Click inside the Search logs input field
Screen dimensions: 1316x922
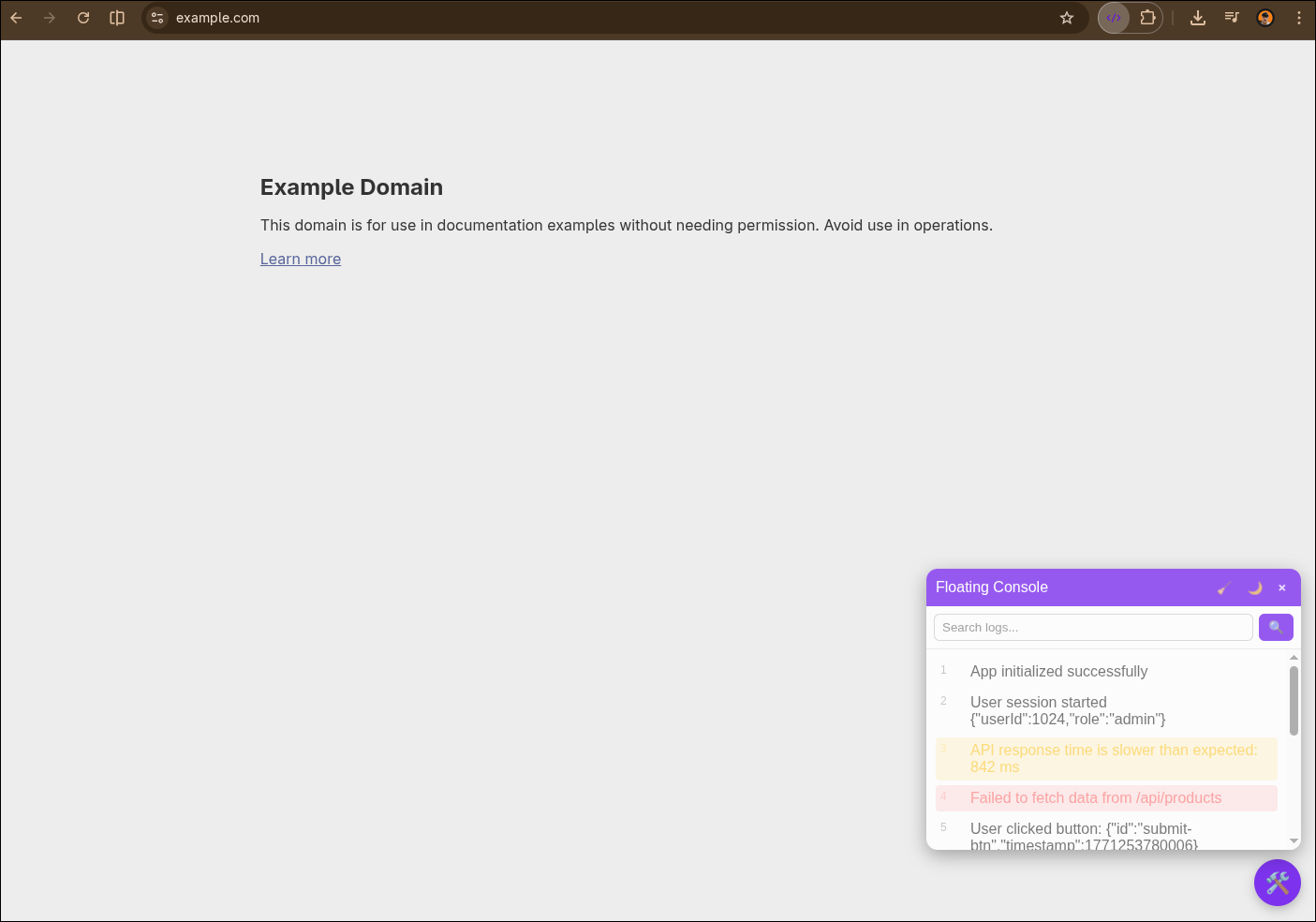[1093, 627]
